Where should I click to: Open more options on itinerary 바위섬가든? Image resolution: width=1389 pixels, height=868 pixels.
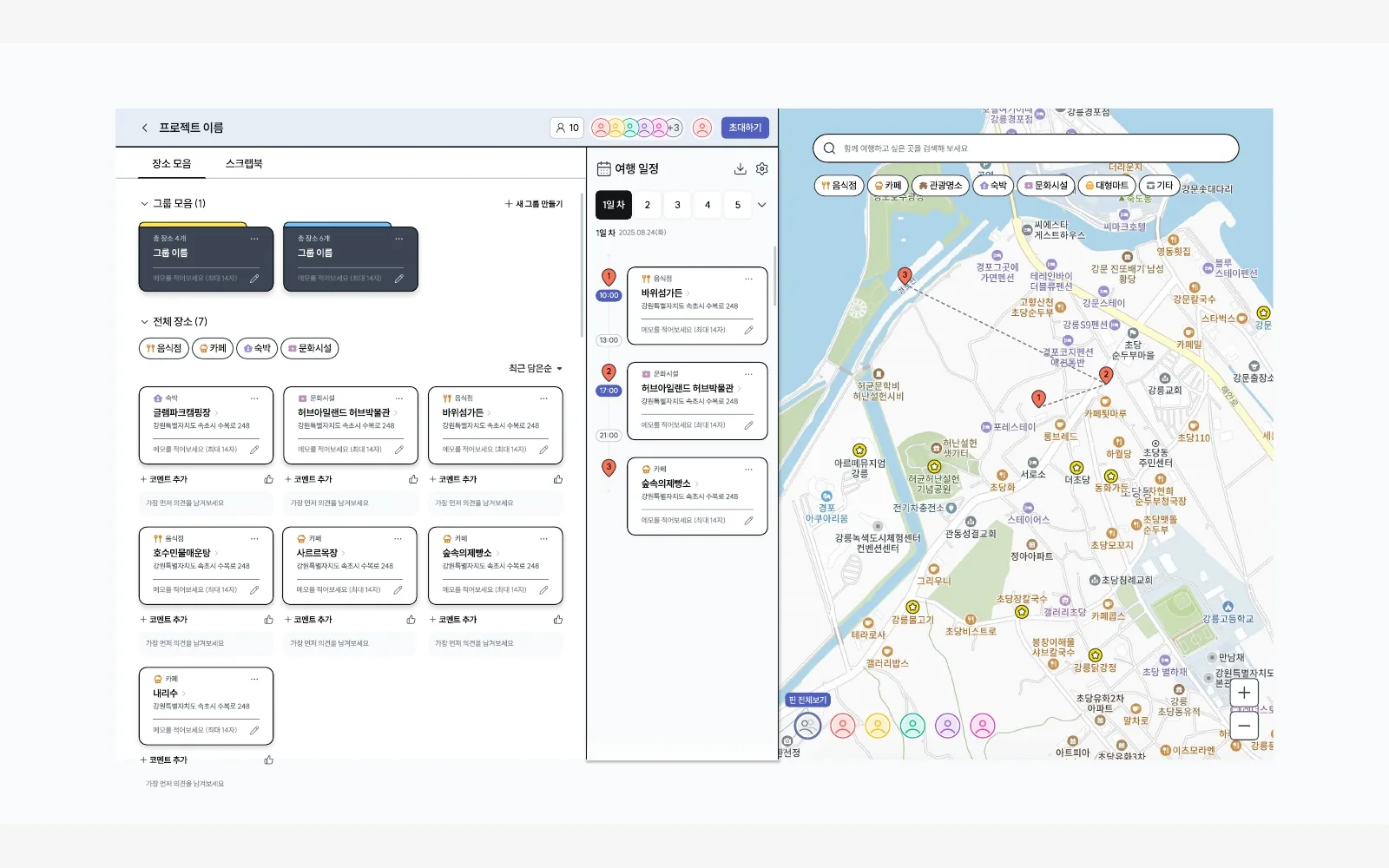click(748, 279)
